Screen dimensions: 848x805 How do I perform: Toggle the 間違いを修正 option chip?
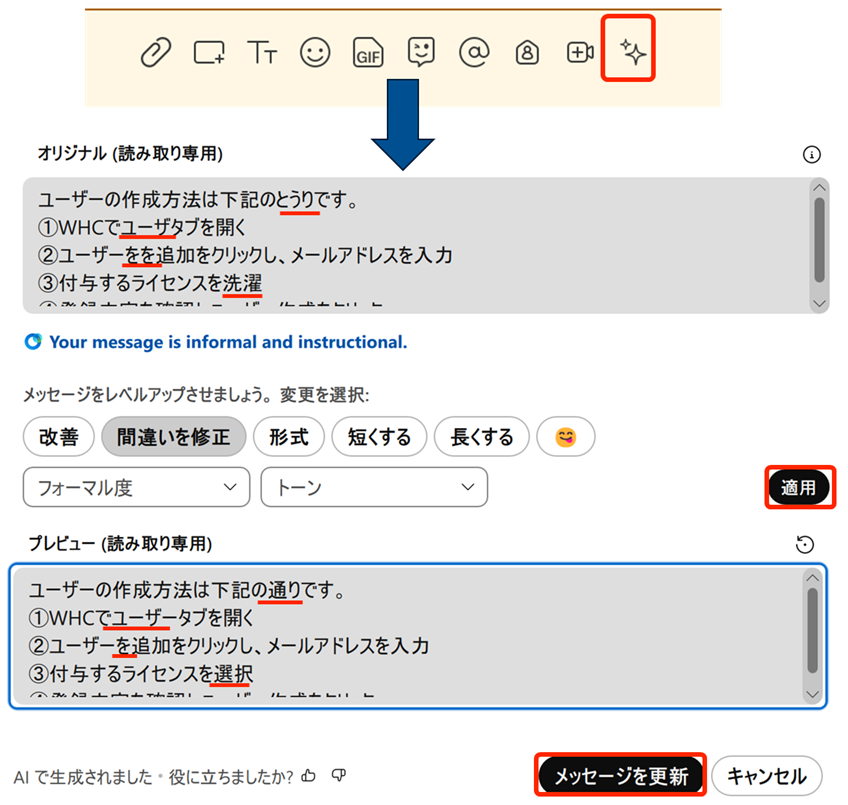pyautogui.click(x=173, y=437)
